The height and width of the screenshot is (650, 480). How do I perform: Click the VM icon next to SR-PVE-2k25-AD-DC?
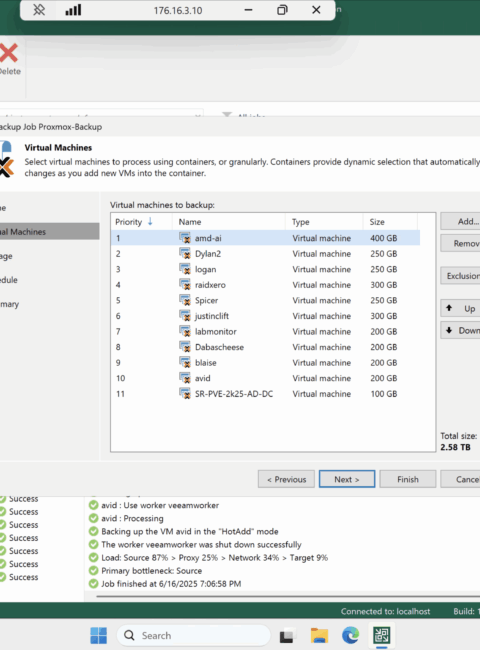point(184,393)
